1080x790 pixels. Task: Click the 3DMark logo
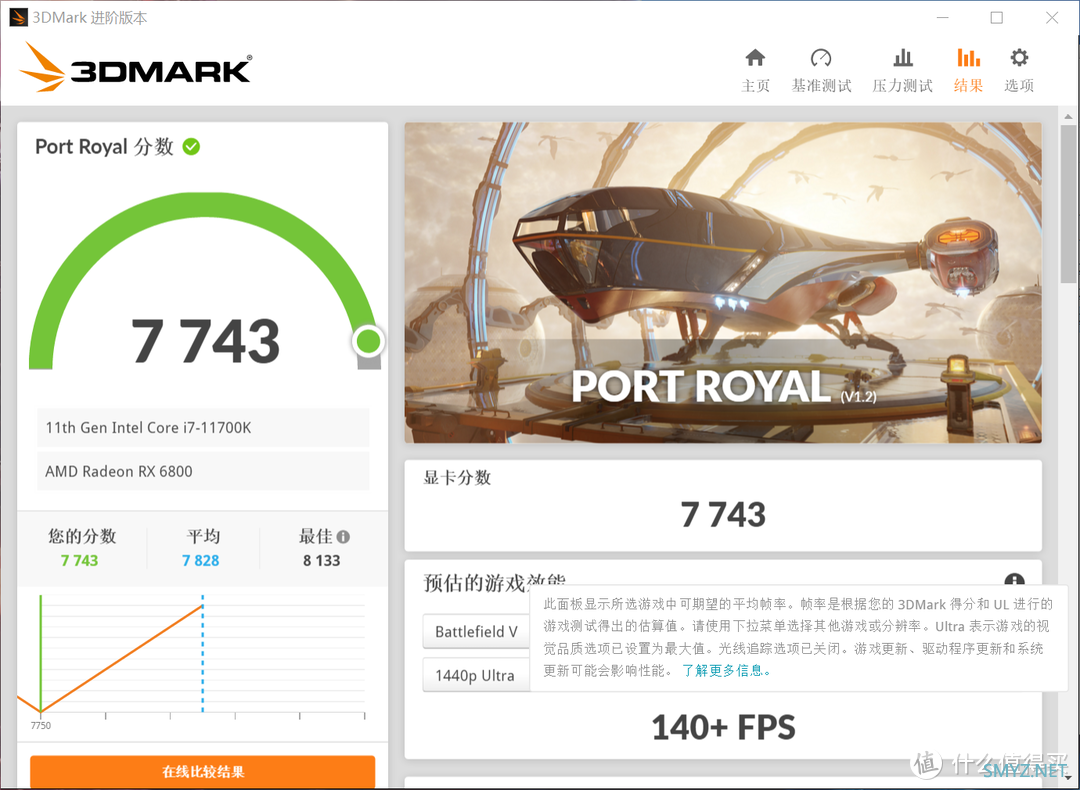136,67
